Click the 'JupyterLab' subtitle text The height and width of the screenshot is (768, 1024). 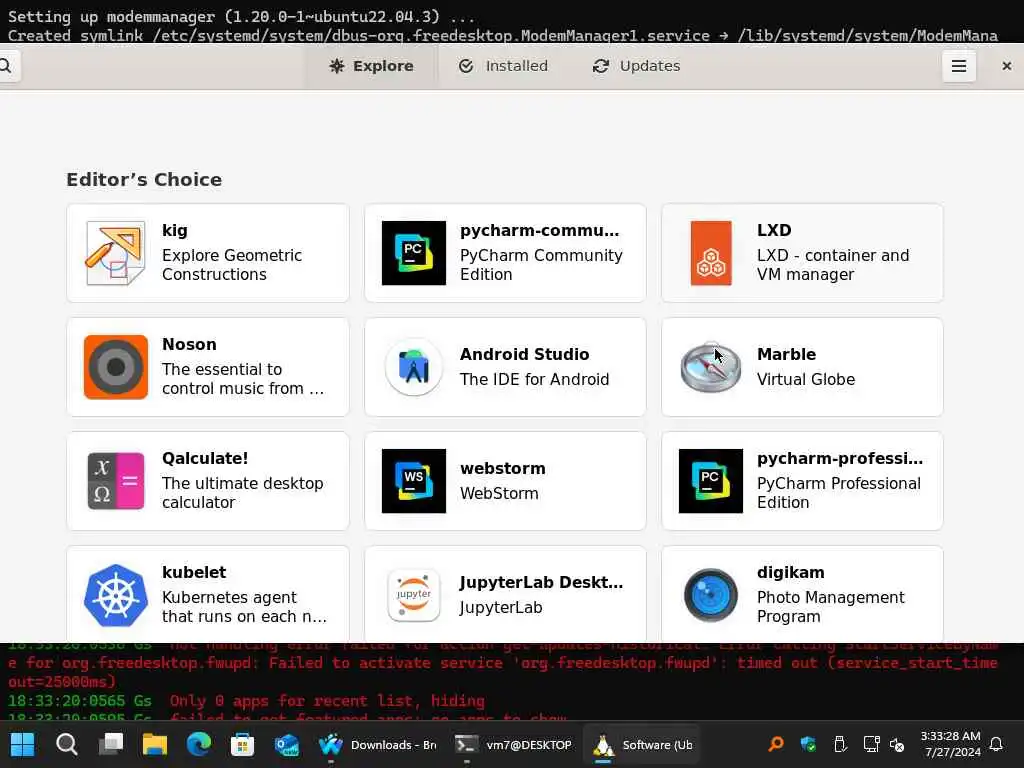[501, 607]
